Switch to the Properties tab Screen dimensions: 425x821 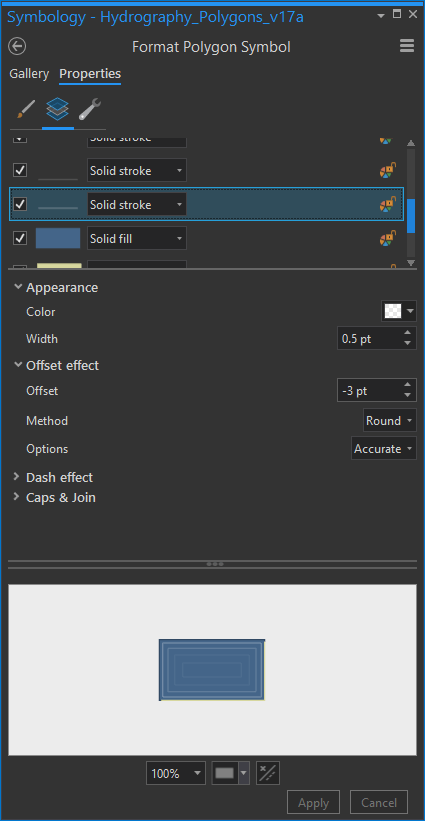coord(90,74)
